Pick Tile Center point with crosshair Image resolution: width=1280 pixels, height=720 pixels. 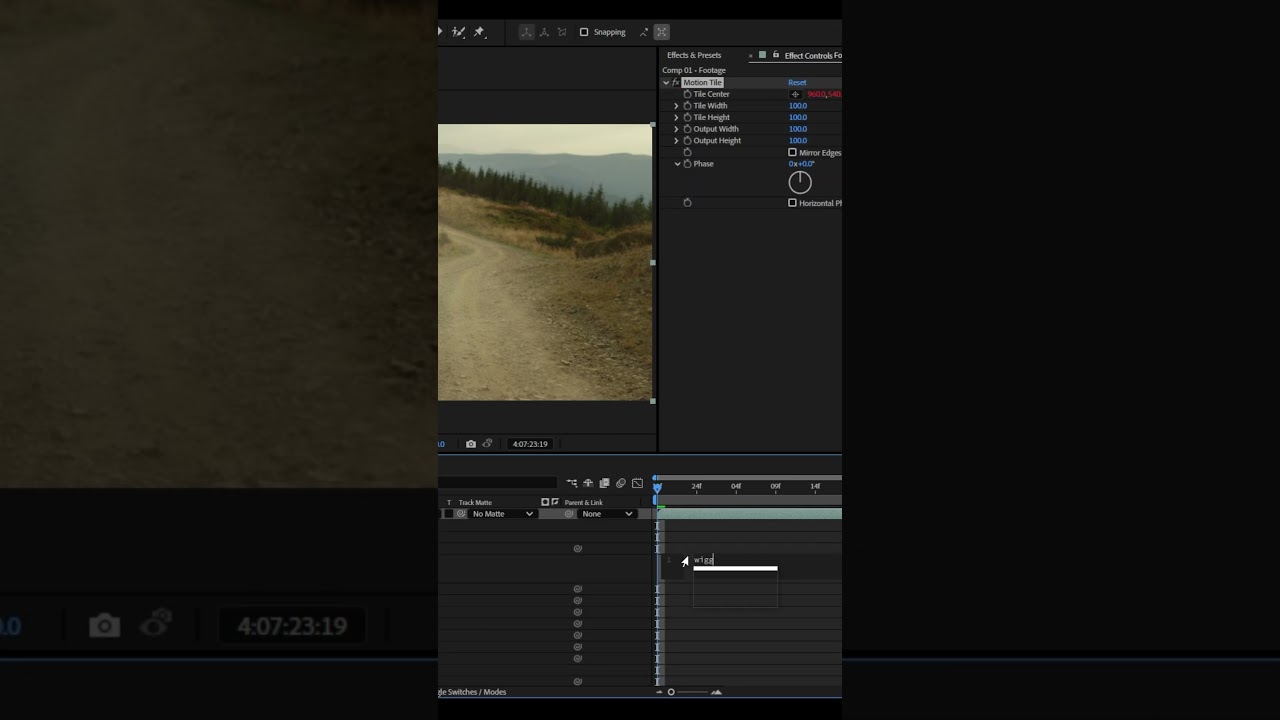[x=795, y=94]
